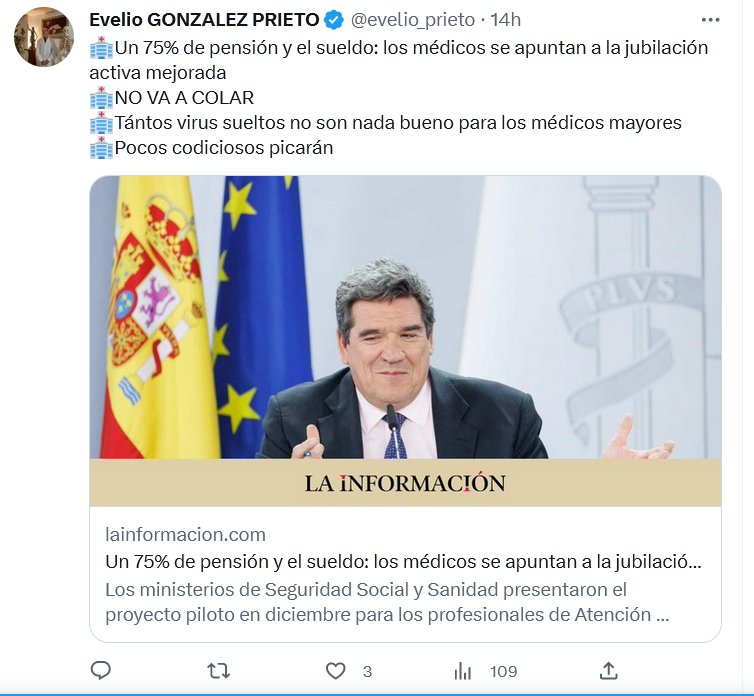Open the lainformacion.com domain link
The height and width of the screenshot is (696, 754).
coord(186,534)
